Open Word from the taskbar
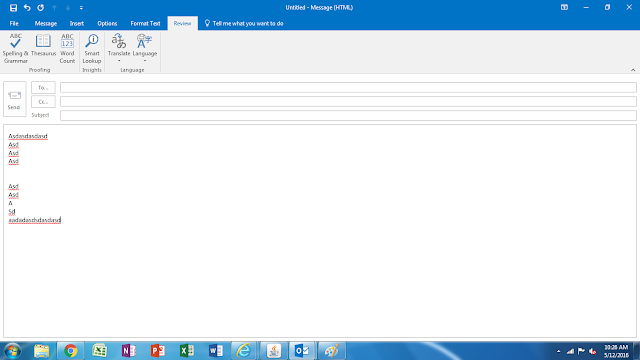 pos(216,351)
